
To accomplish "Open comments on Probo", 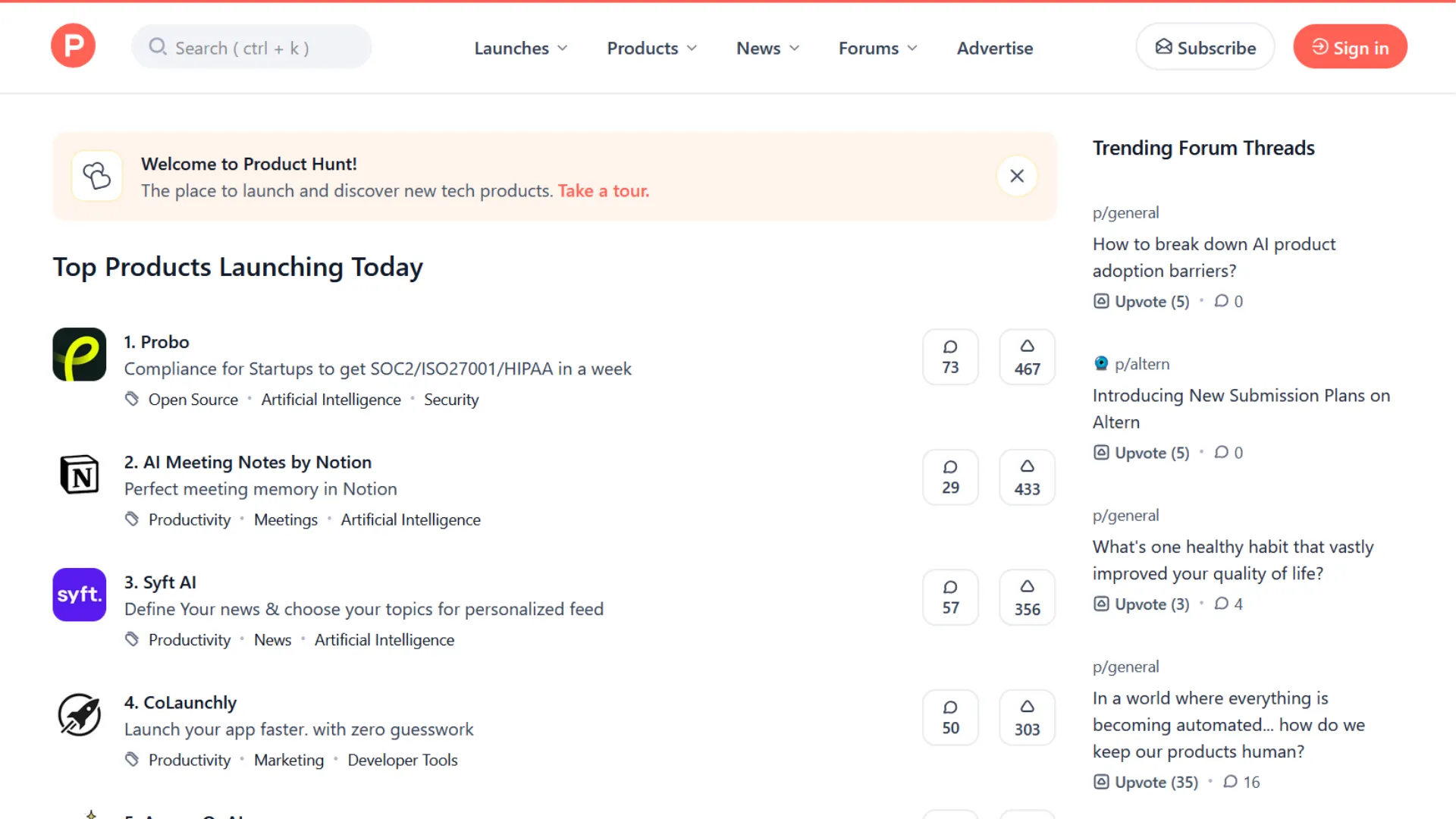I will [x=950, y=356].
